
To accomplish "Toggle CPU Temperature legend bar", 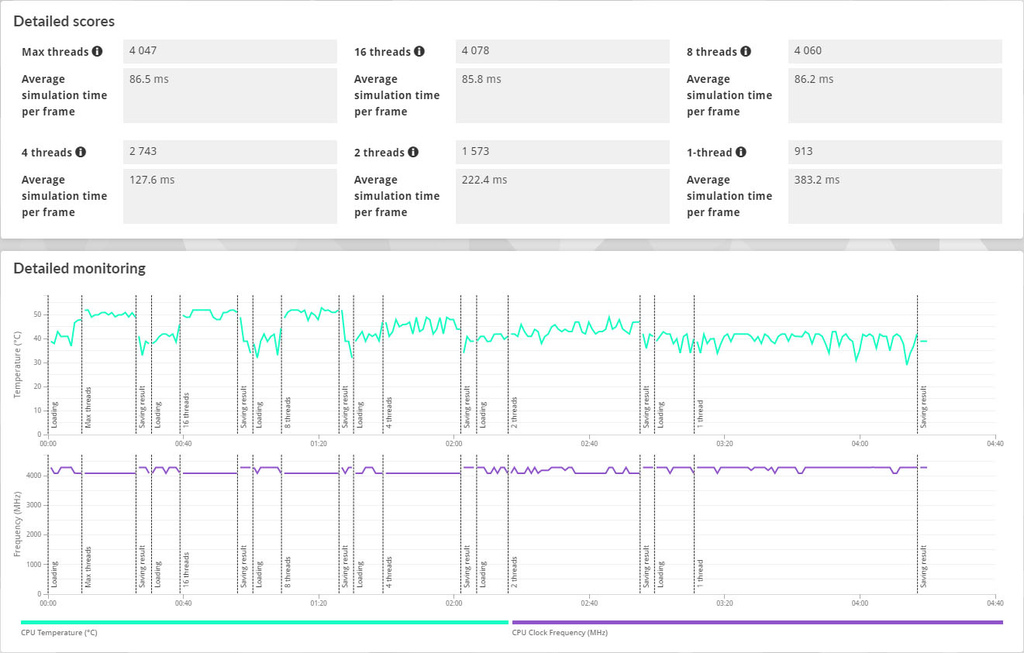I will point(264,622).
